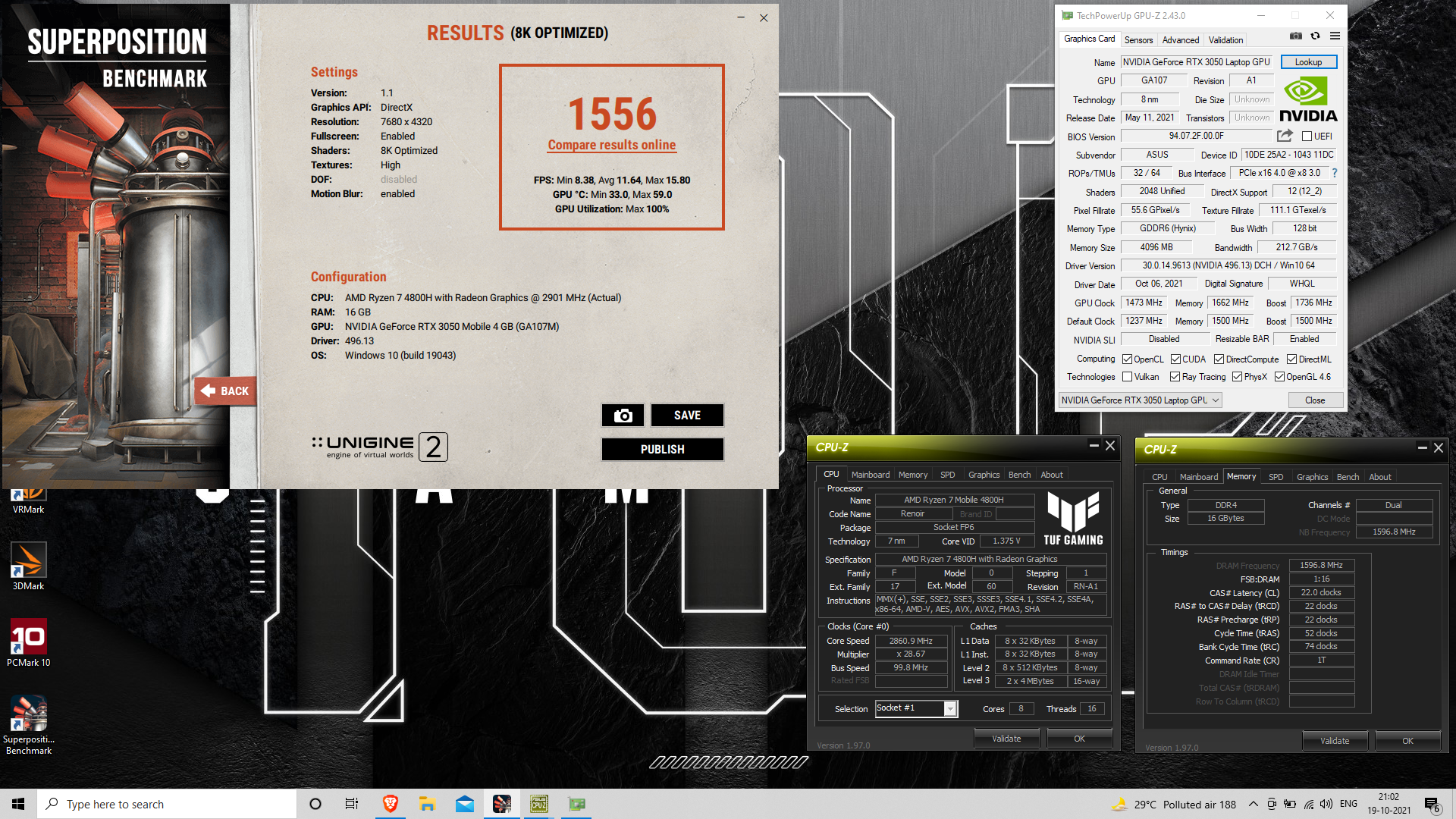Open File Explorer from taskbar
Viewport: 1456px width, 819px height.
pos(427,804)
